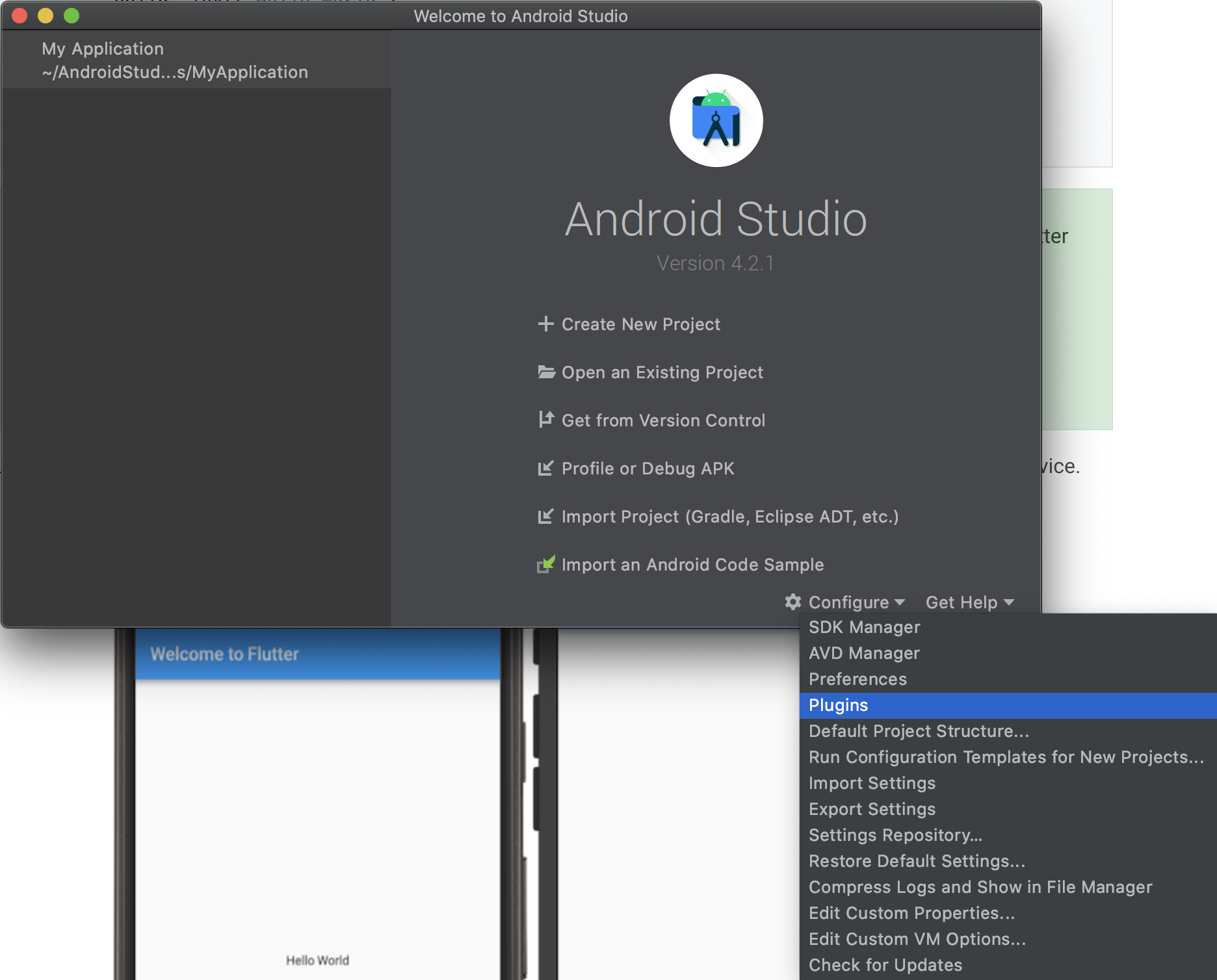The image size is (1217, 980).
Task: Select Plugins in Configure menu
Action: tap(1008, 705)
